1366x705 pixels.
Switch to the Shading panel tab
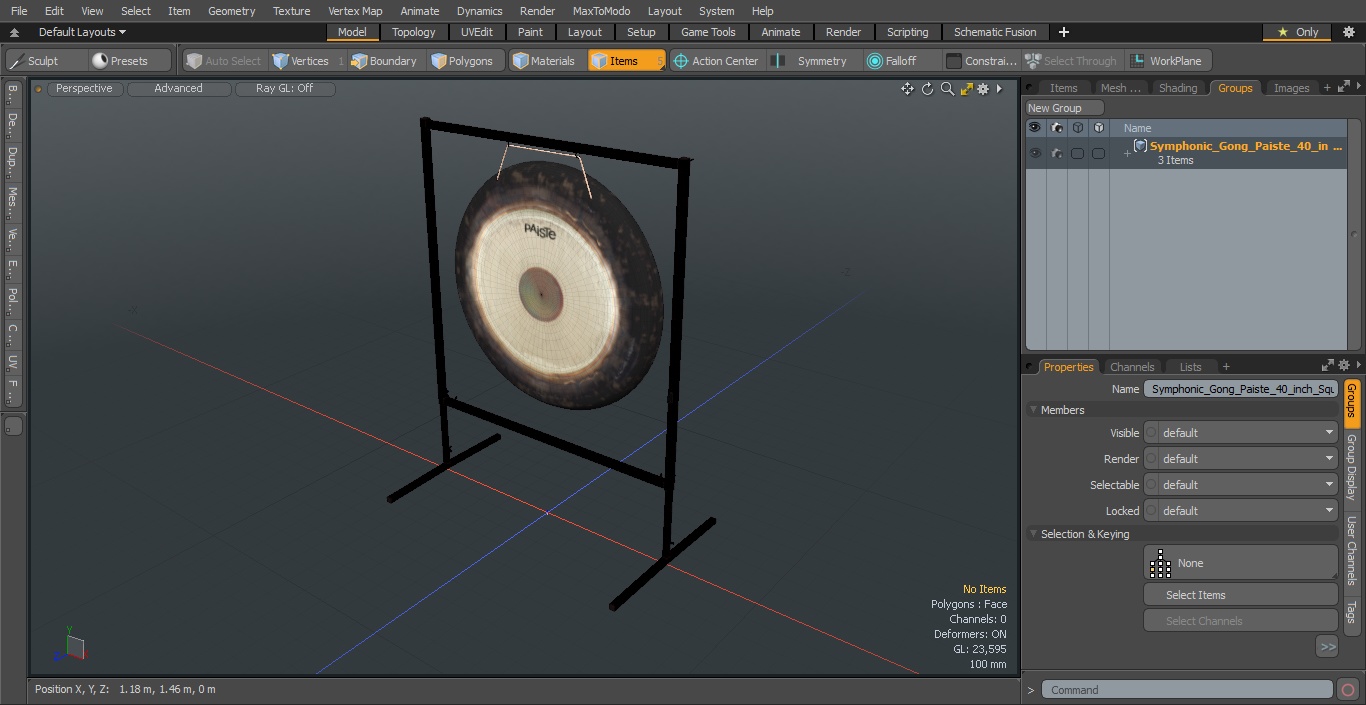[1178, 88]
